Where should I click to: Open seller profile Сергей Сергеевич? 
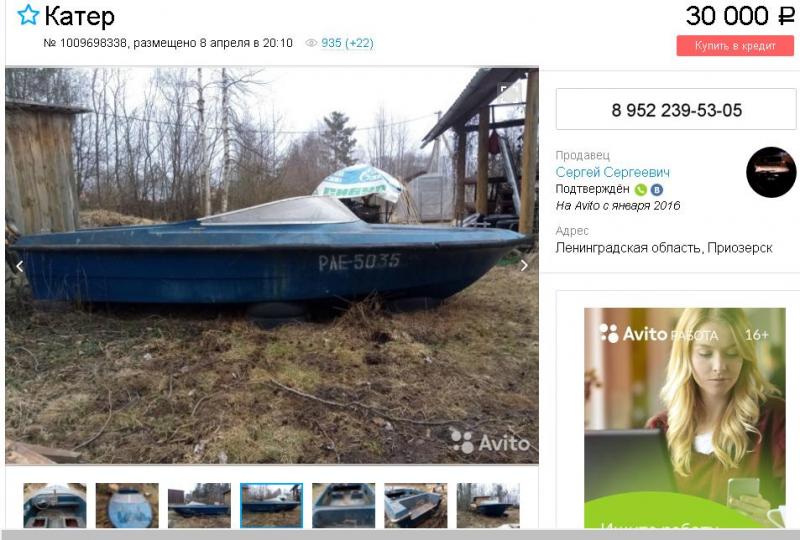tap(612, 172)
